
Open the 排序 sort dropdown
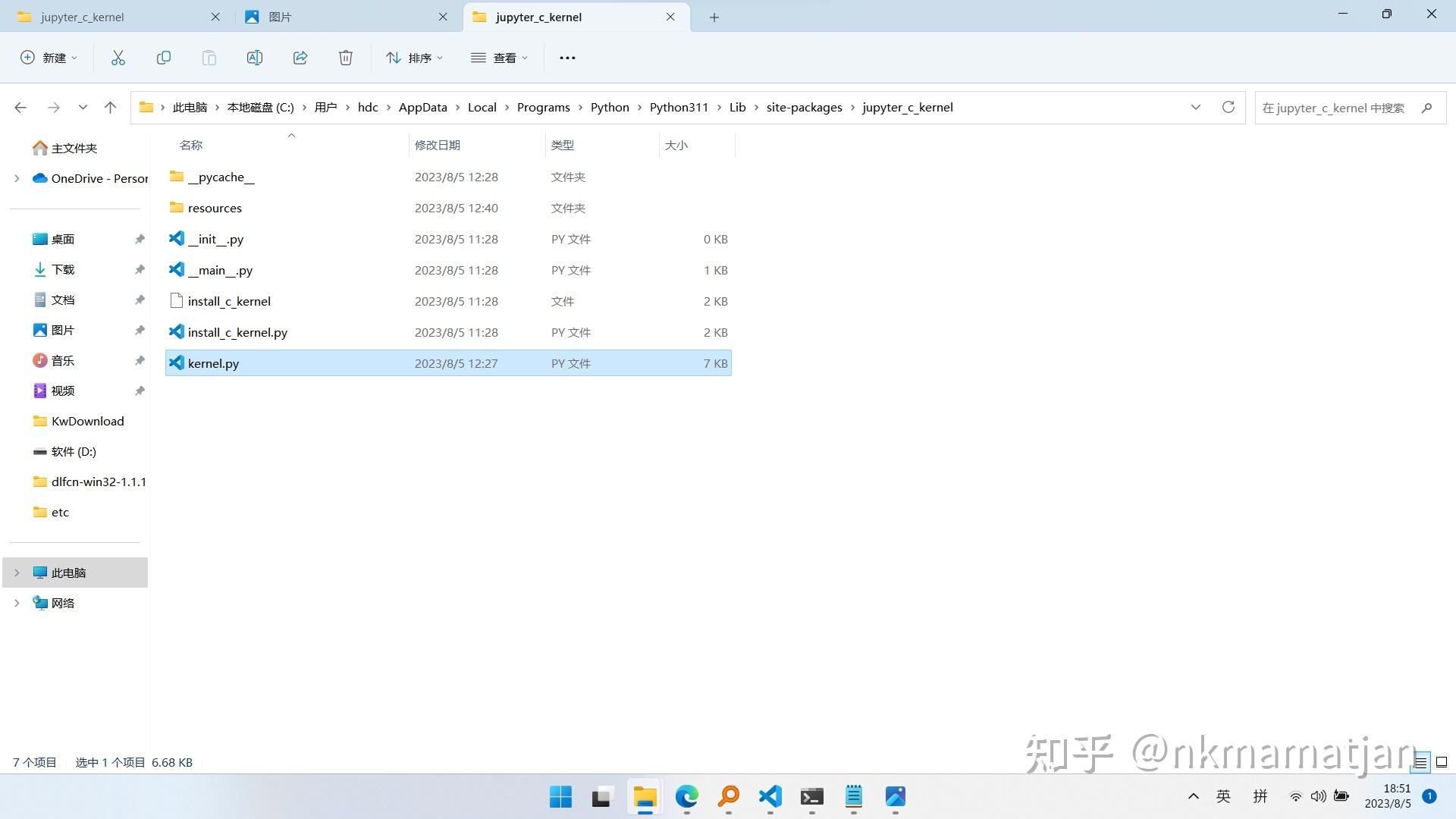(x=415, y=57)
